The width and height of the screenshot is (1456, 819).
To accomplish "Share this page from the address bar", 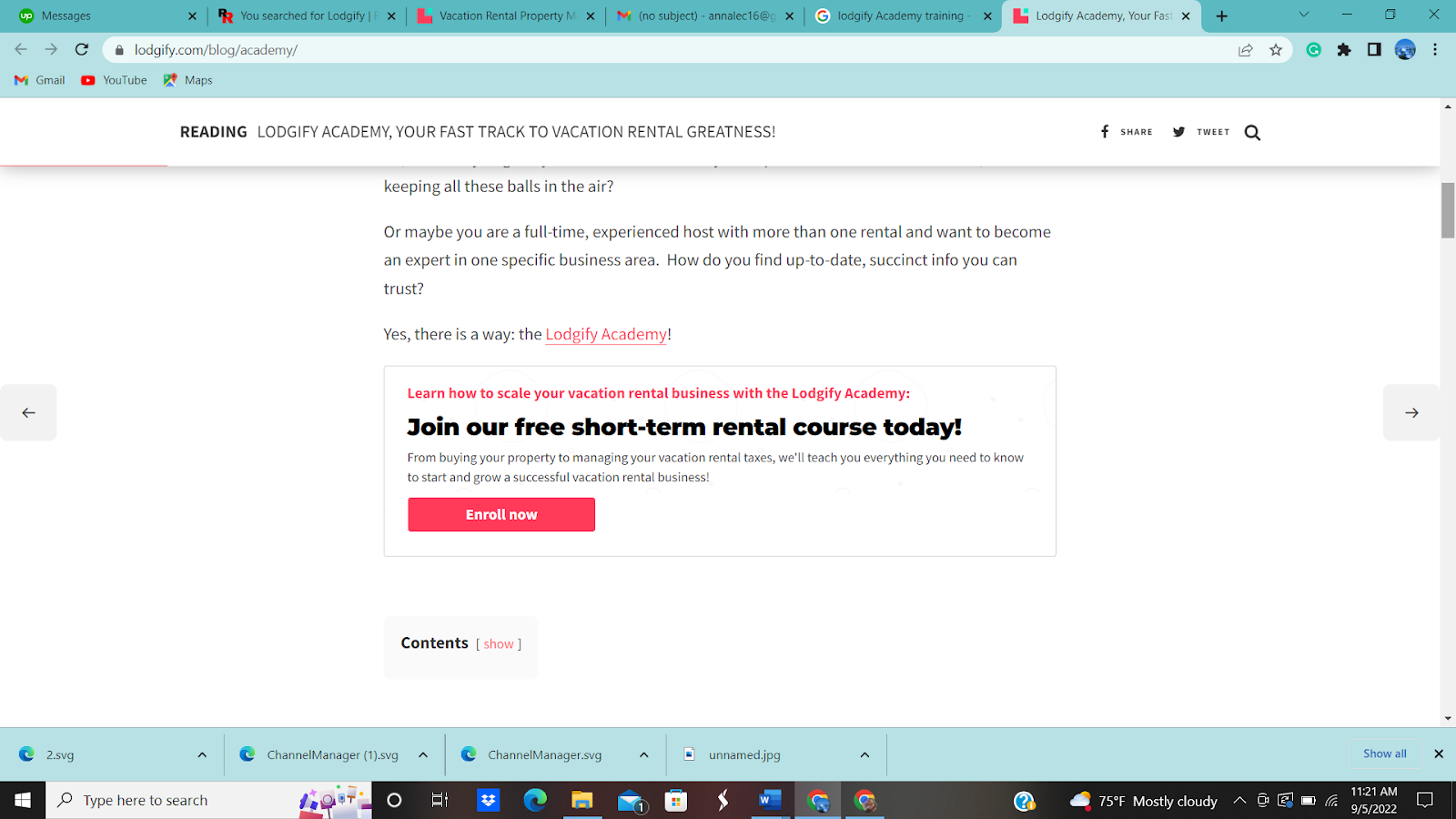I will pos(1246,50).
